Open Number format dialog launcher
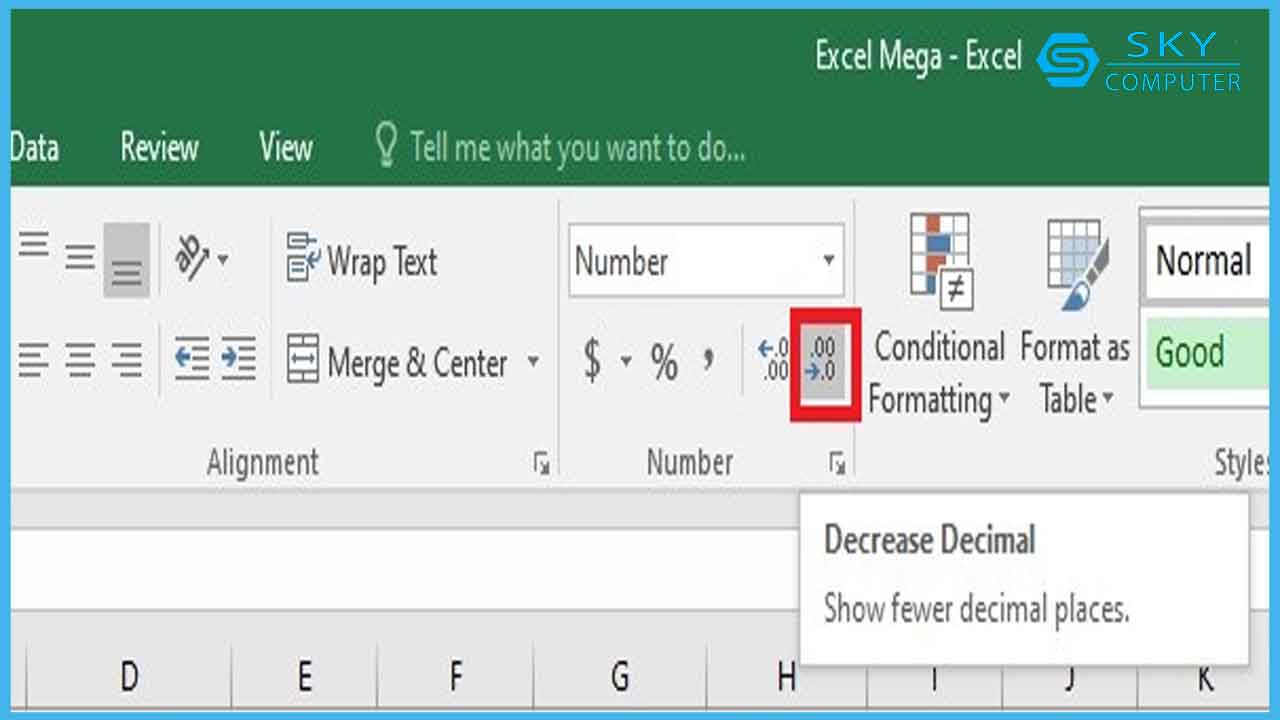This screenshot has height=720, width=1280. [x=837, y=463]
